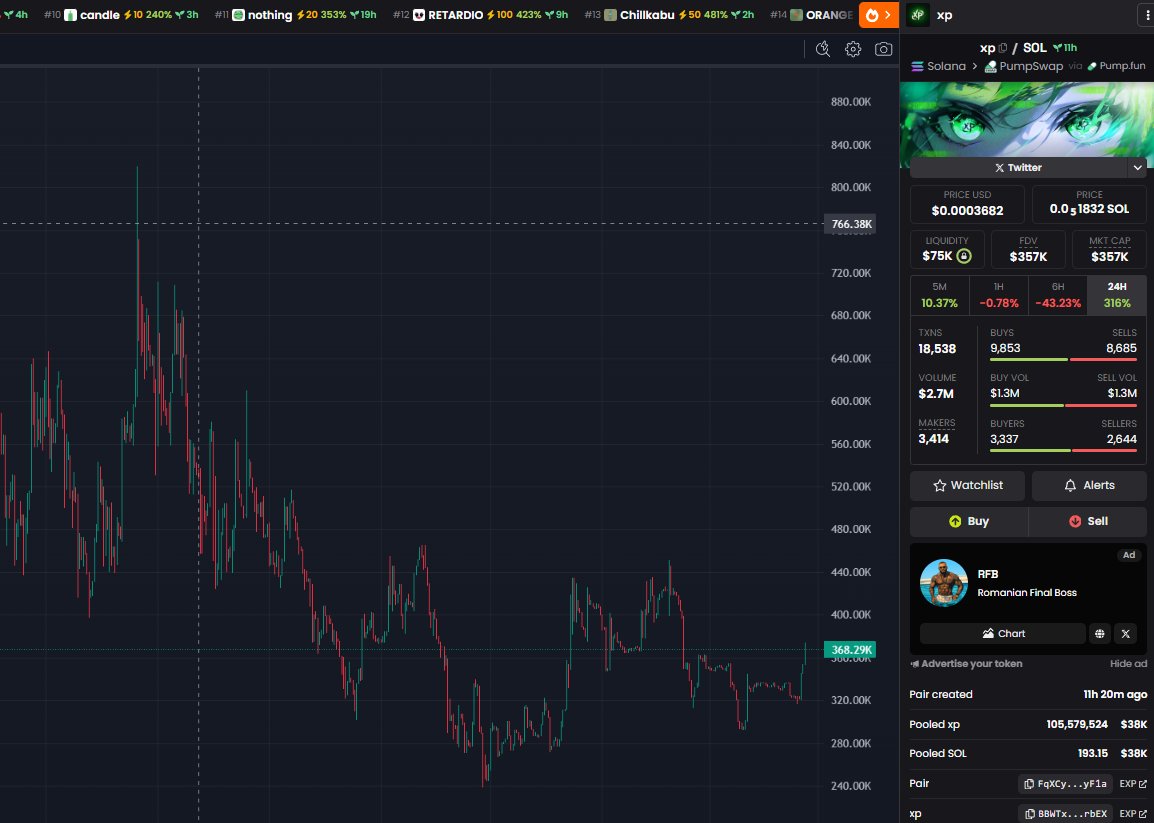
Task: Open the RFB ad Chart button
Action: tap(1002, 634)
